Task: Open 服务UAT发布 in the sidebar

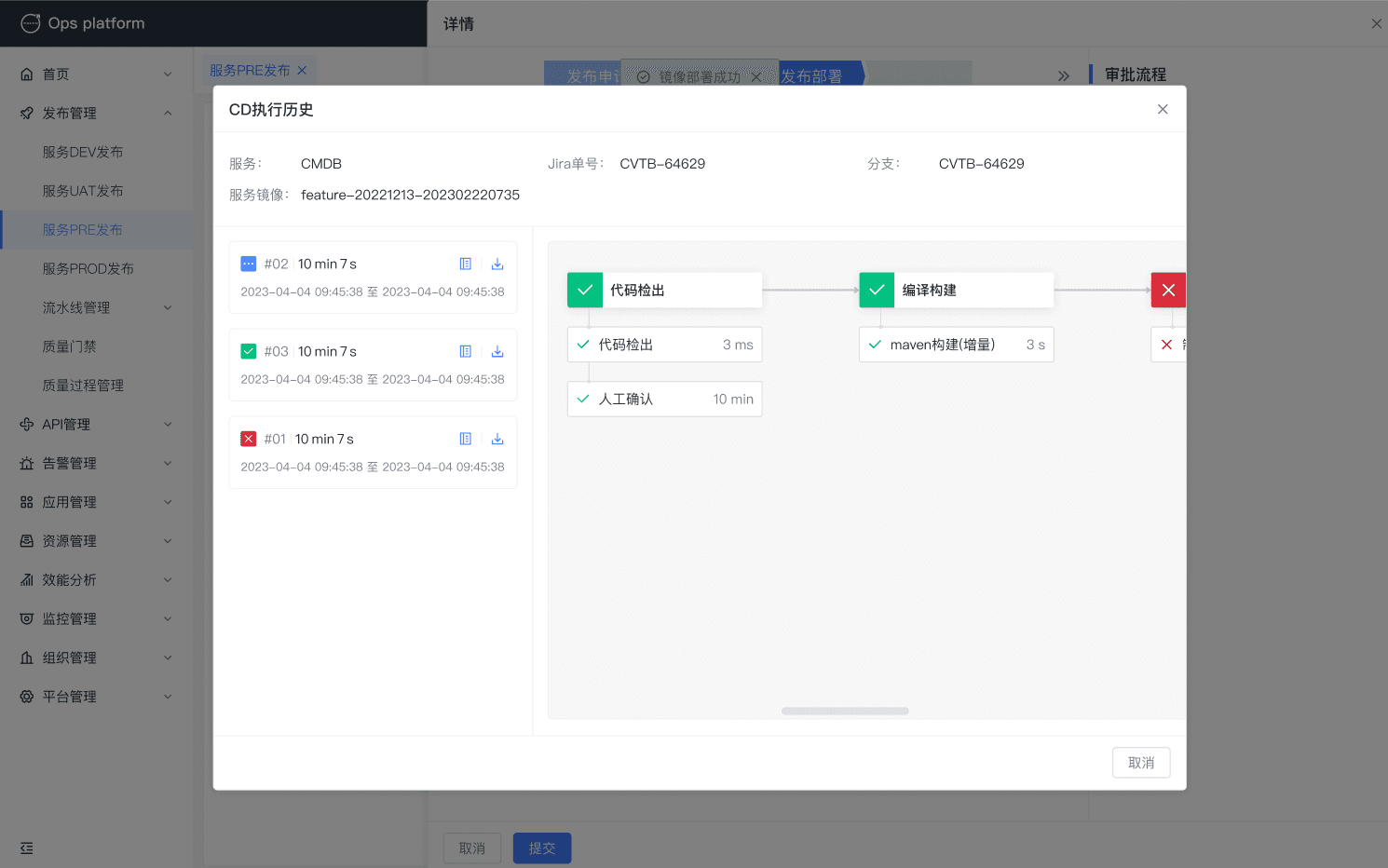Action: (x=83, y=191)
